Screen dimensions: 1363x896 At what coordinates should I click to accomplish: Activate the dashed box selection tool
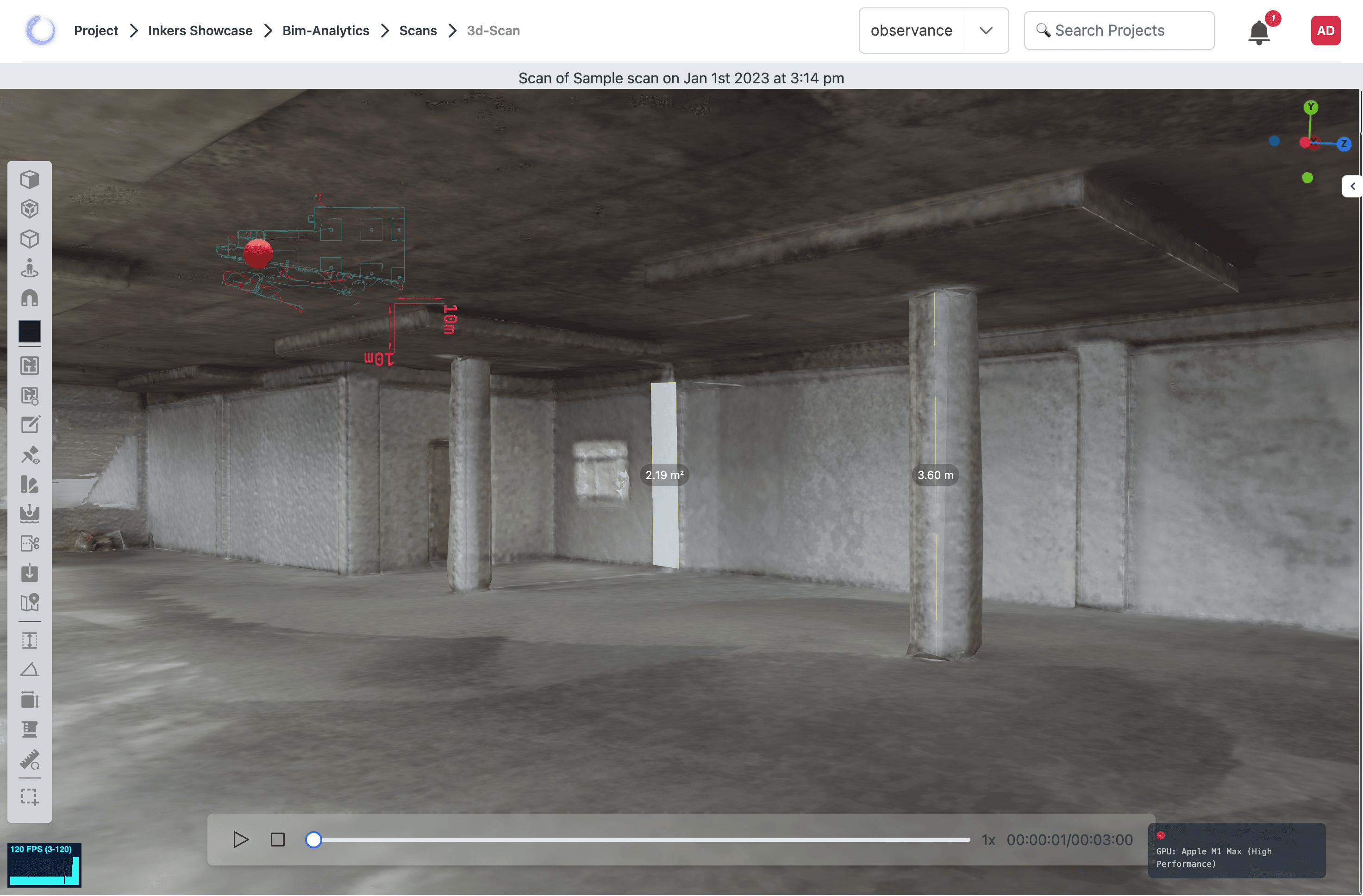[29, 797]
